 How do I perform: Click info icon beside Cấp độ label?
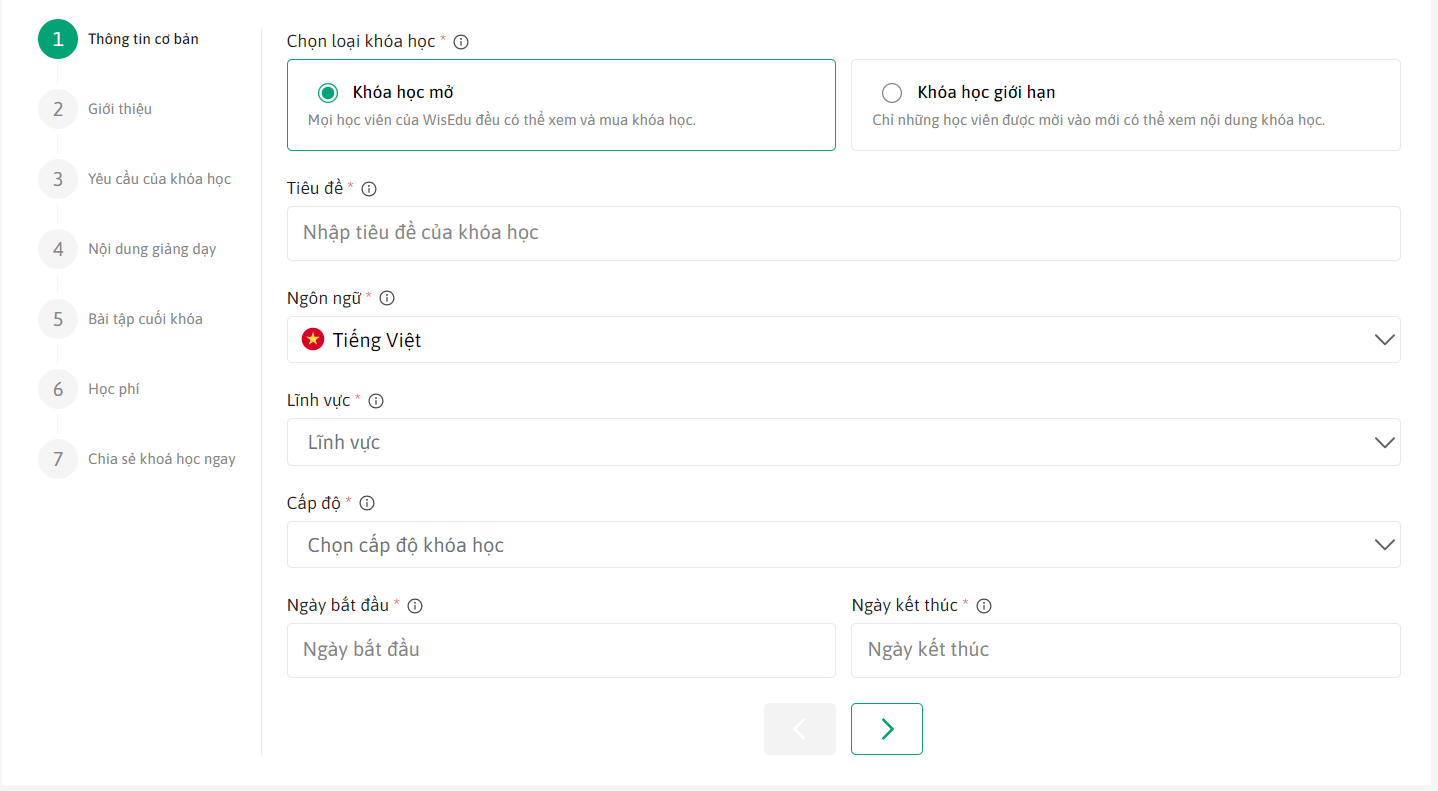click(367, 503)
